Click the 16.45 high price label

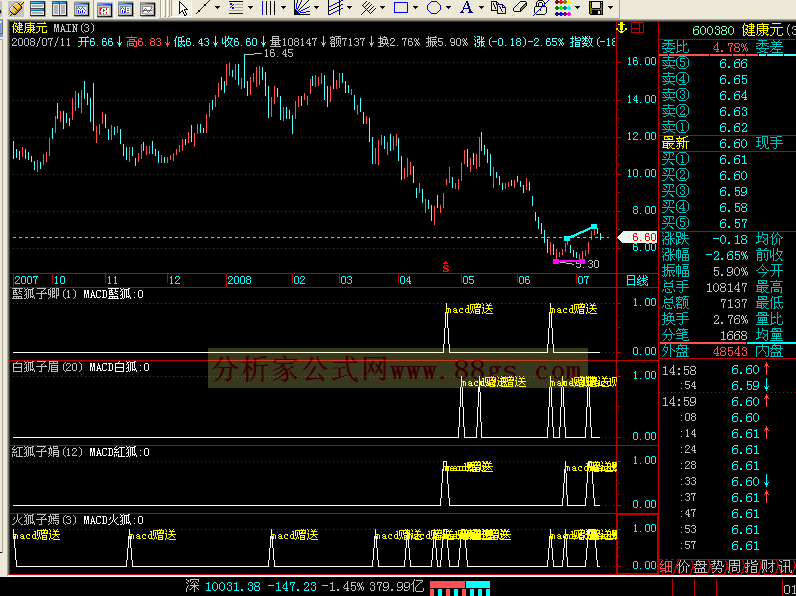278,53
